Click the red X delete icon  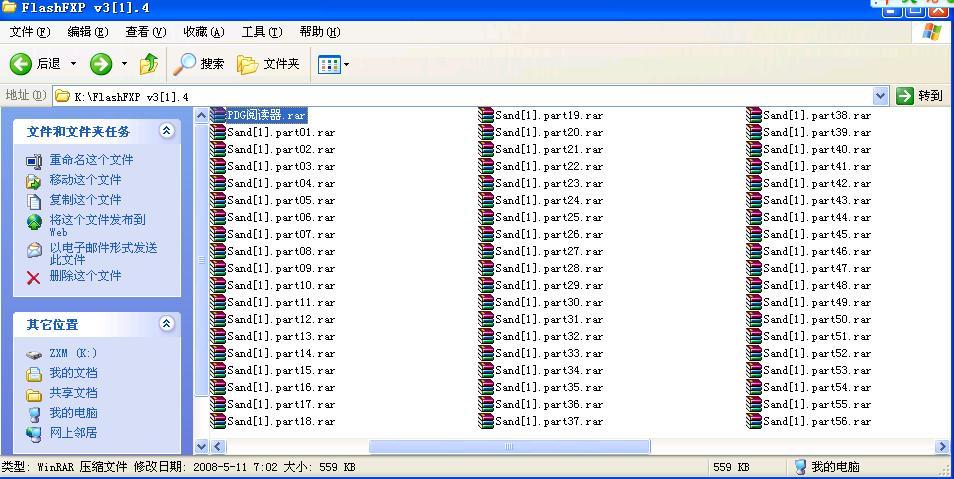click(33, 278)
